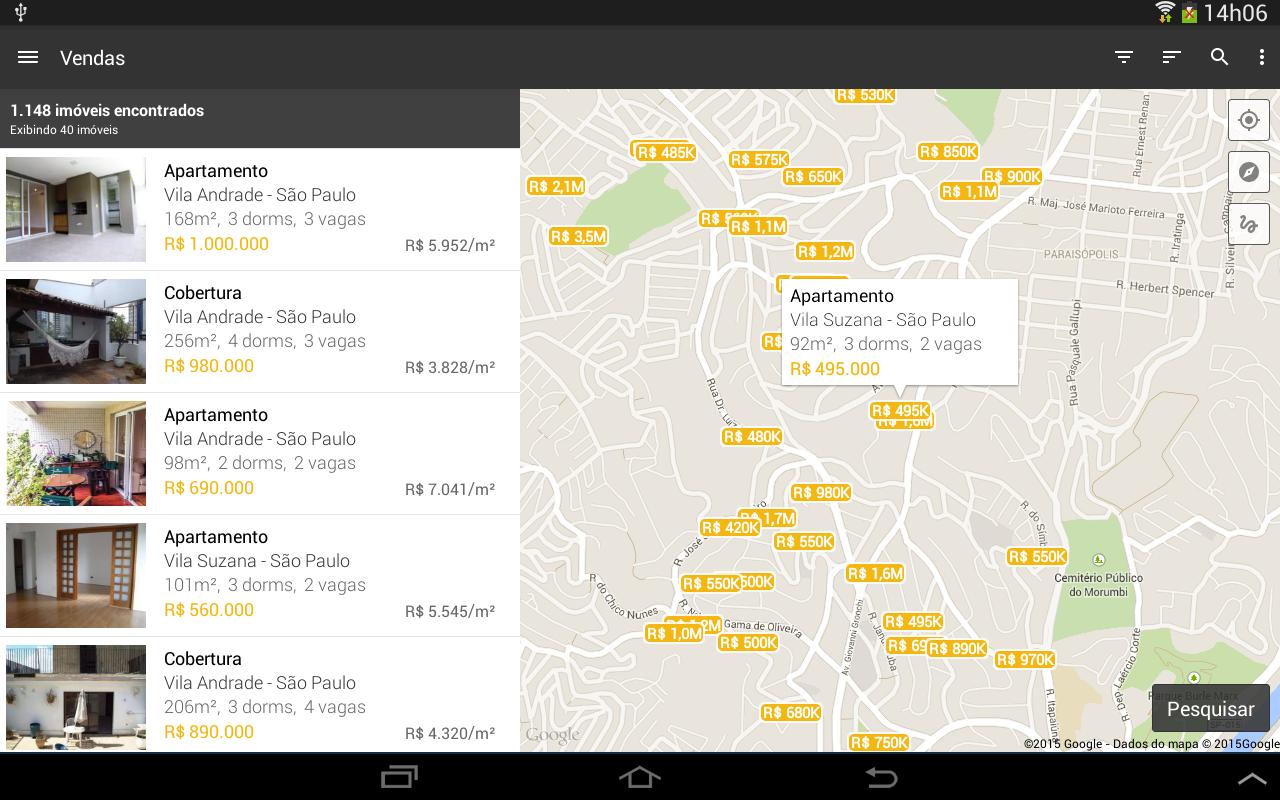Open the sort order icon
The height and width of the screenshot is (800, 1280).
pyautogui.click(x=1172, y=58)
